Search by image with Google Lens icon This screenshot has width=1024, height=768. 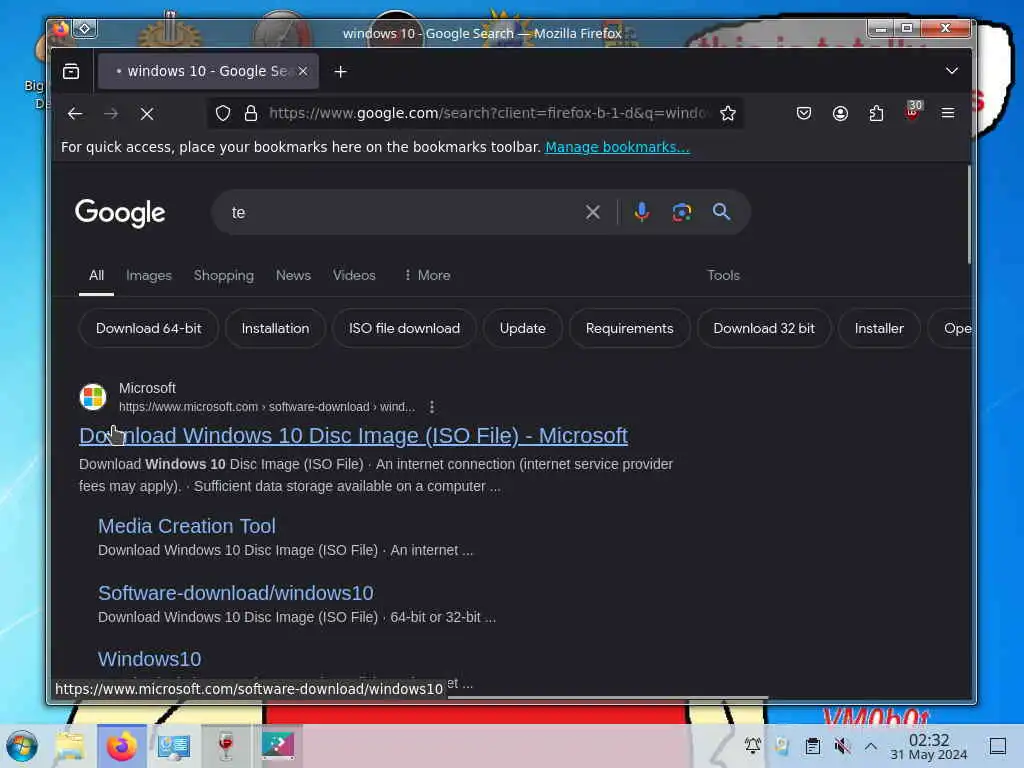(682, 212)
